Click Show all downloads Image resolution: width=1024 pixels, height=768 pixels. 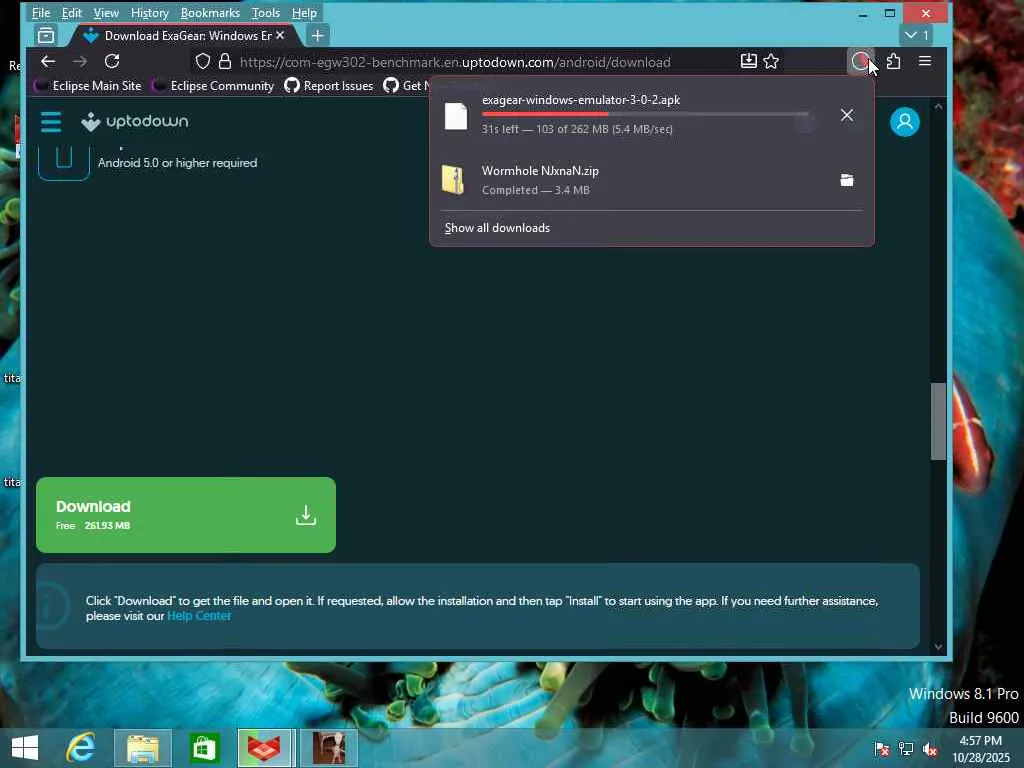(x=497, y=228)
